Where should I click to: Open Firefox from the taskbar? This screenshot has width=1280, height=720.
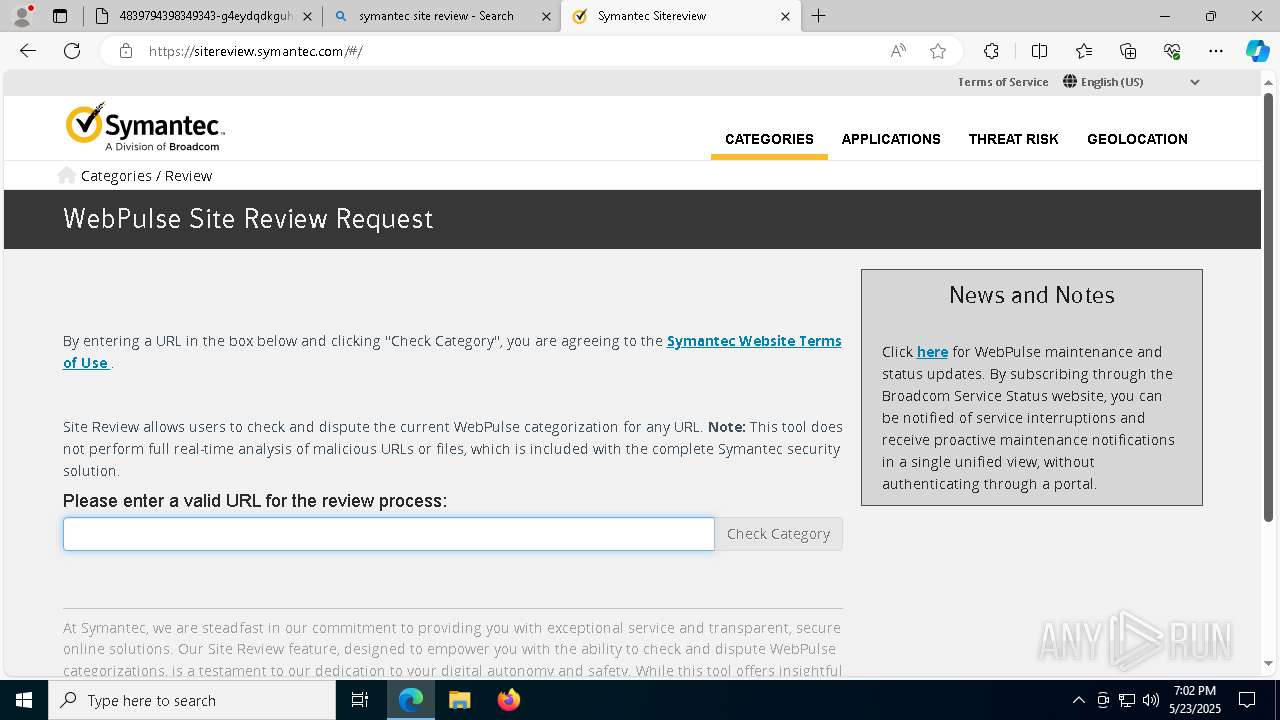pyautogui.click(x=508, y=700)
